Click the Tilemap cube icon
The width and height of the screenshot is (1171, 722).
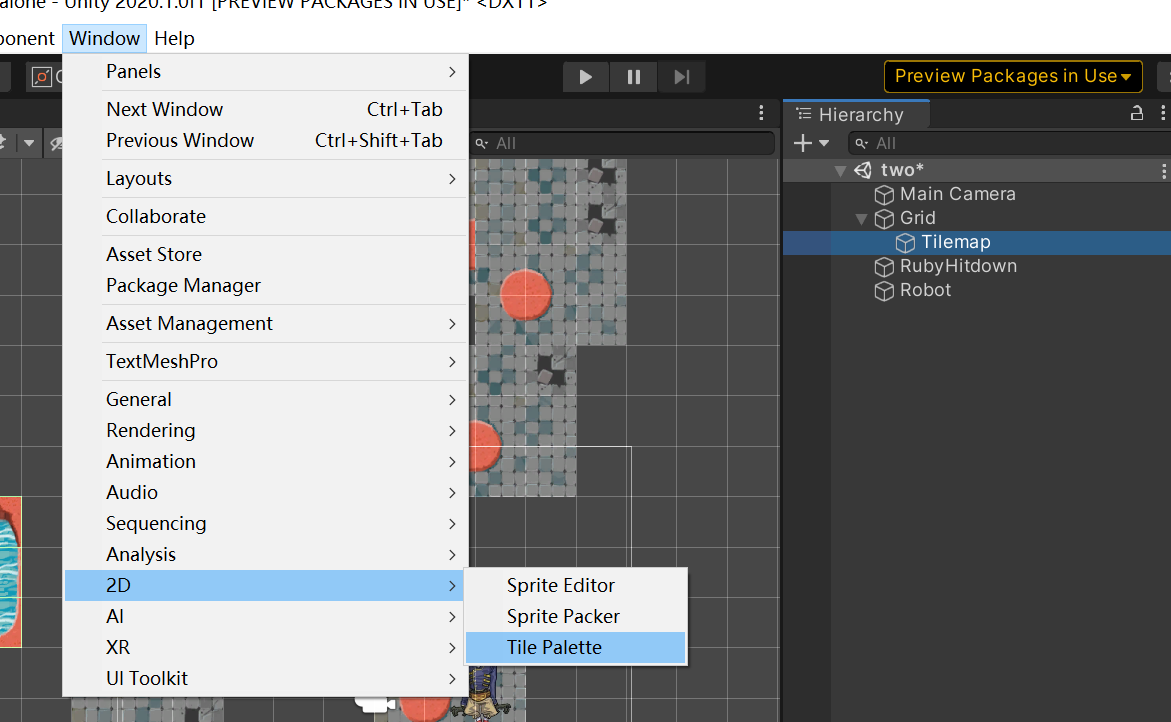(x=905, y=243)
